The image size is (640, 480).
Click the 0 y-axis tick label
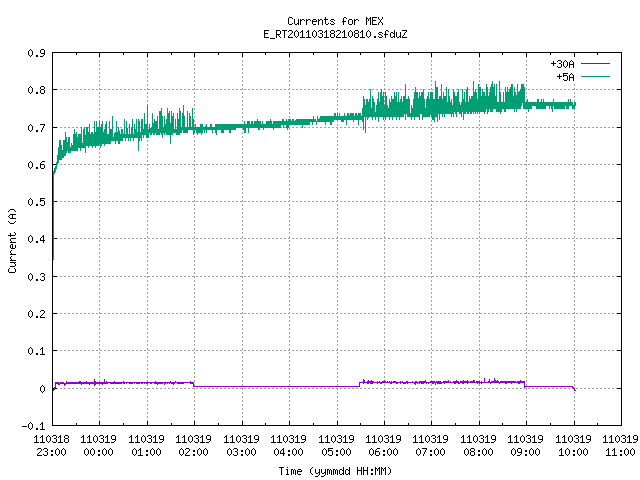42,389
